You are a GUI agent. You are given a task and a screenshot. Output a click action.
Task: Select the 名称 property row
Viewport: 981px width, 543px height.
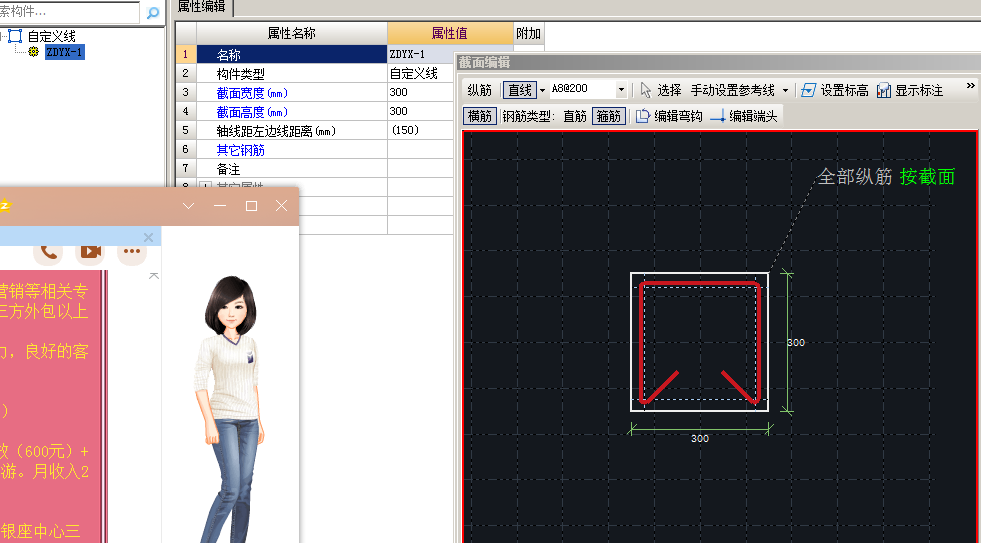[x=292, y=55]
